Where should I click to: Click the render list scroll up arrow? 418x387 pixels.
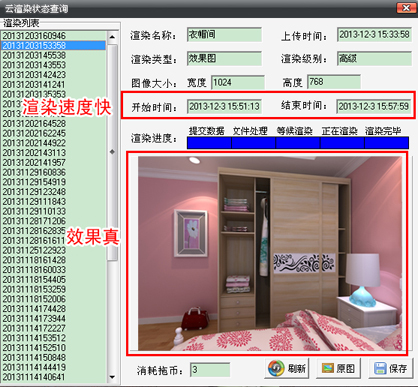point(112,37)
